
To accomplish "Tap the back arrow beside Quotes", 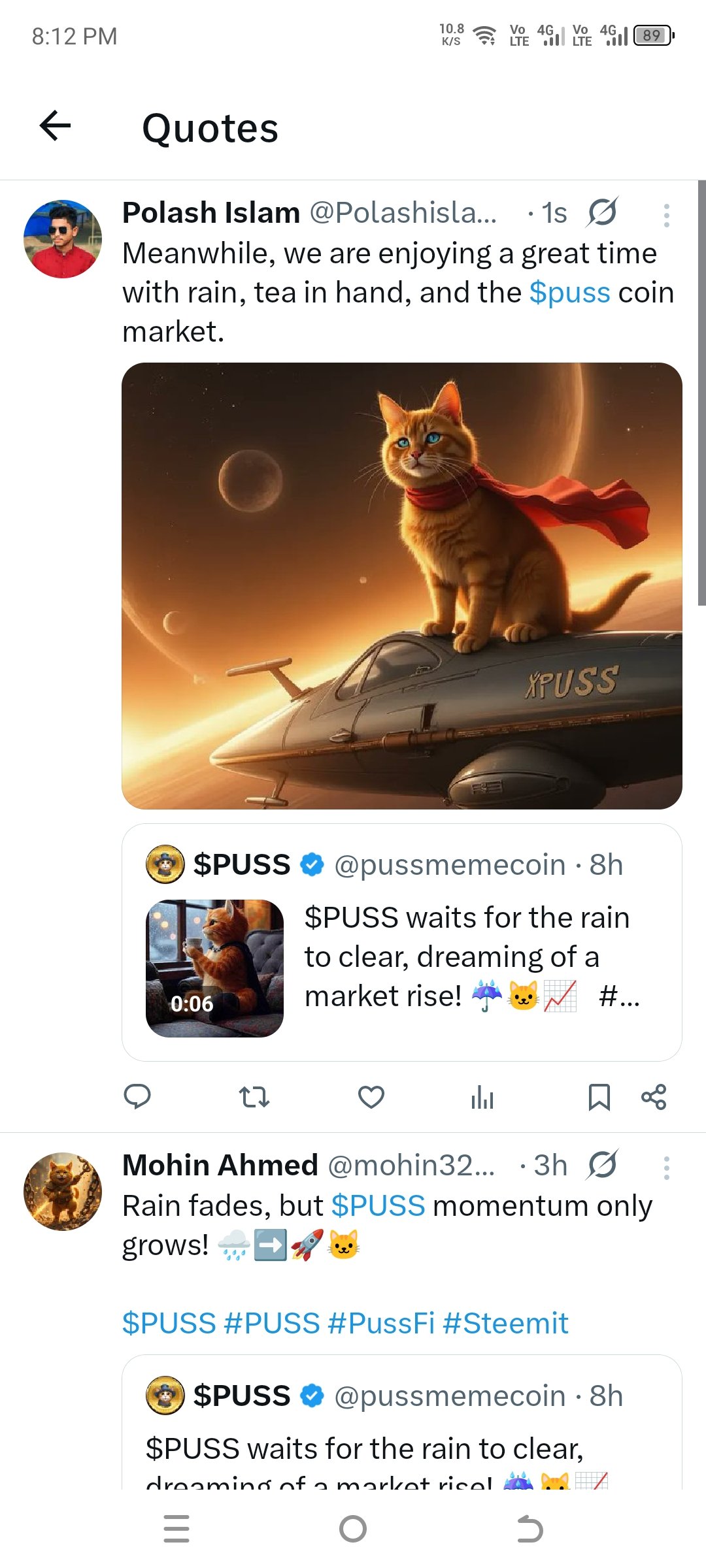I will (x=56, y=125).
